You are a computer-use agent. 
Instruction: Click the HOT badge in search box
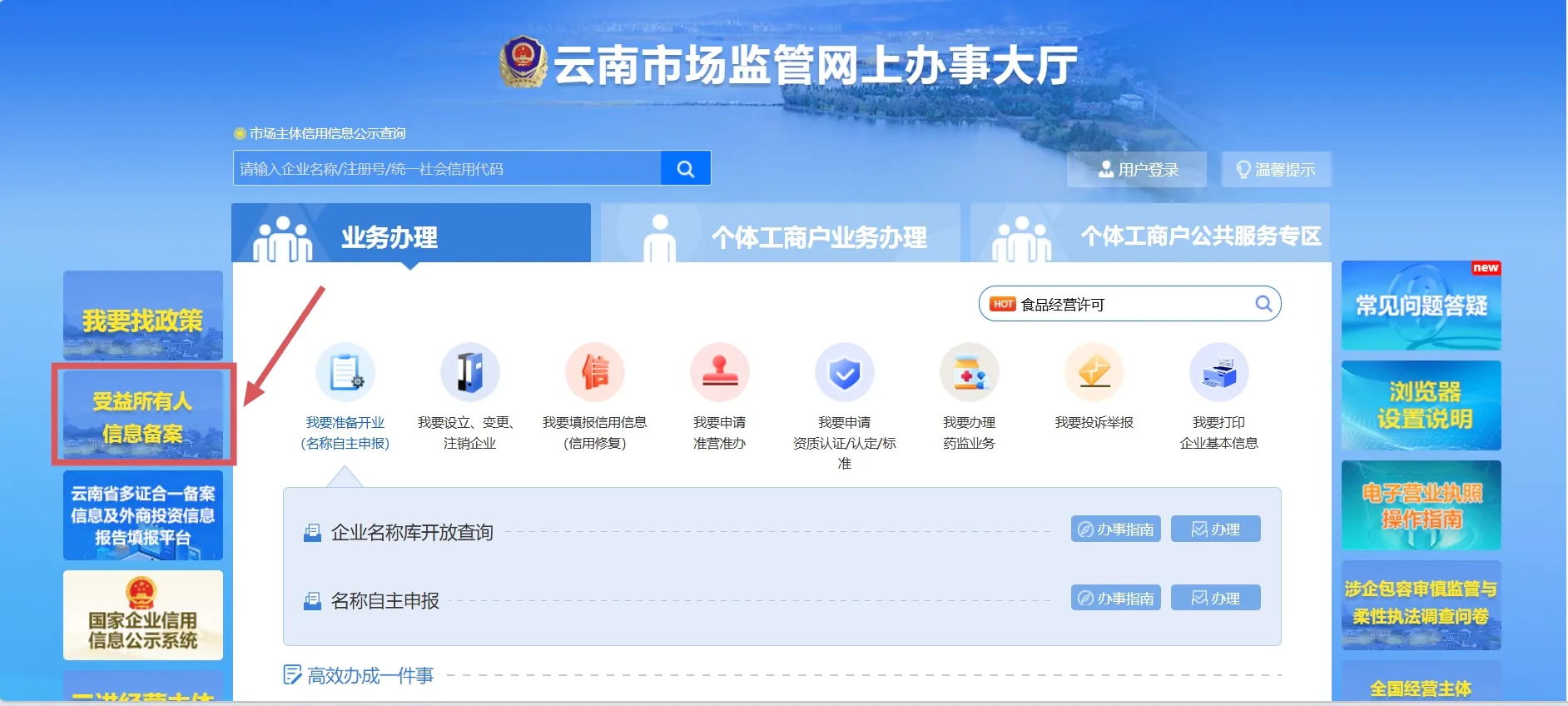(1003, 304)
